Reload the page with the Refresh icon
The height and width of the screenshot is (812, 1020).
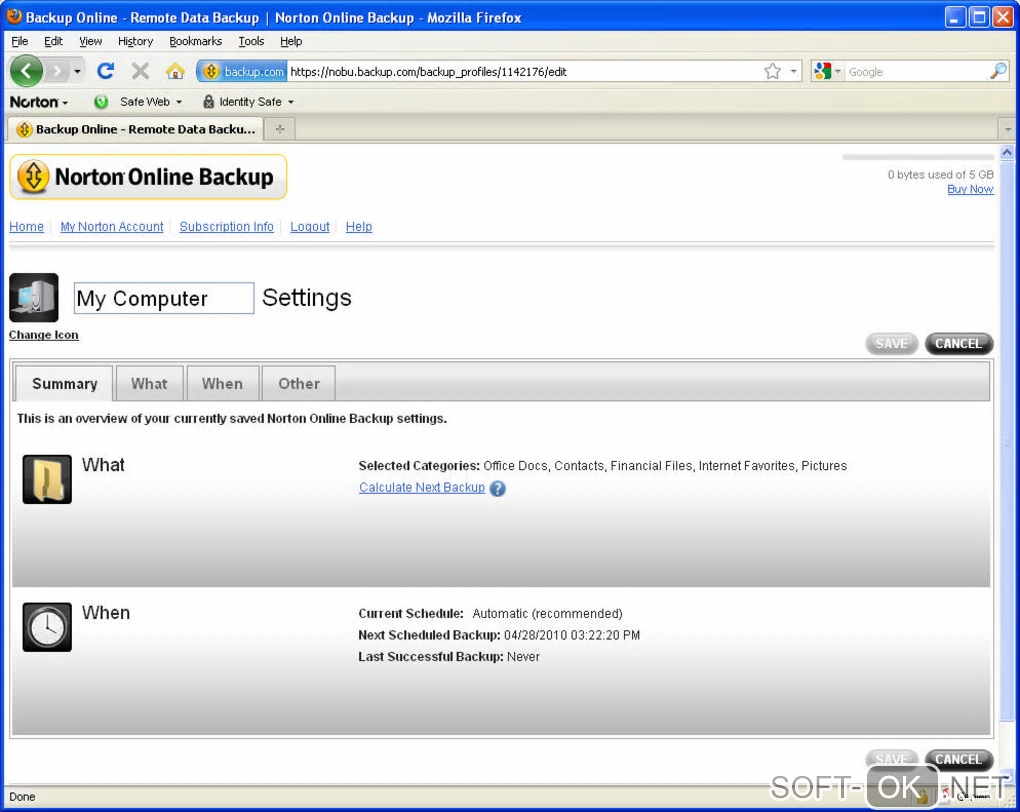[105, 71]
